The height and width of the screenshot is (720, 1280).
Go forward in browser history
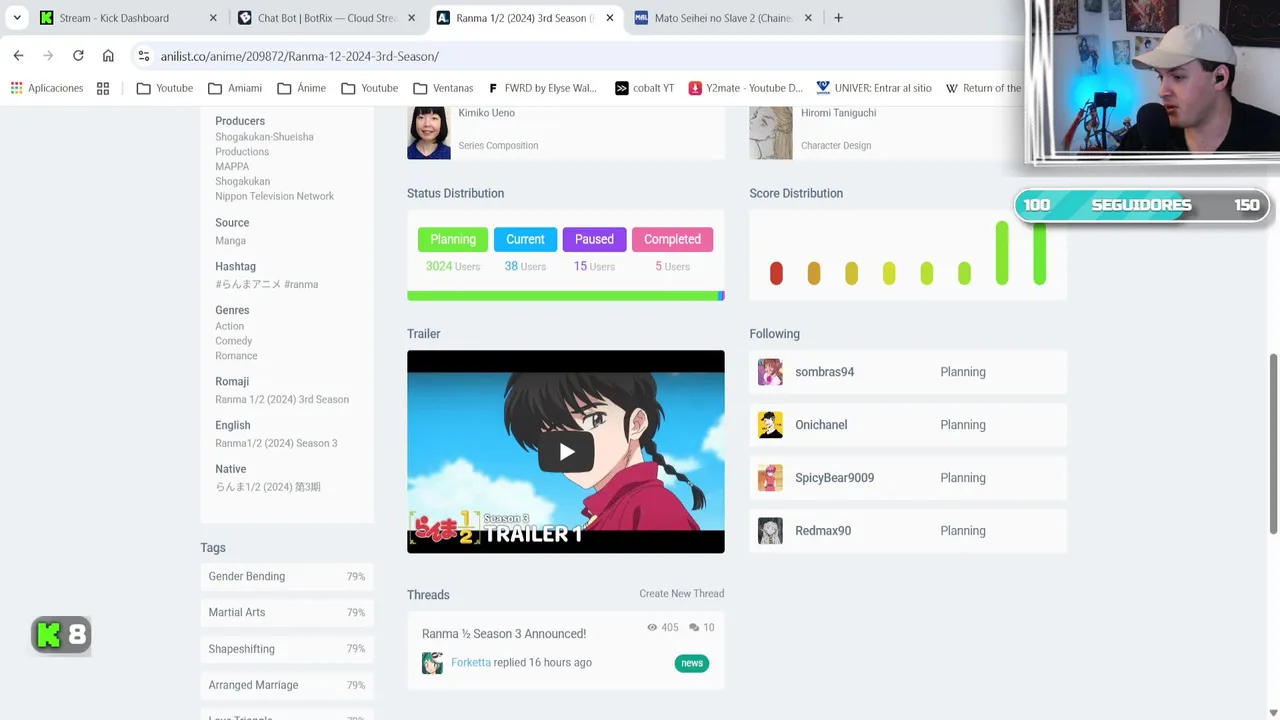pyautogui.click(x=48, y=56)
